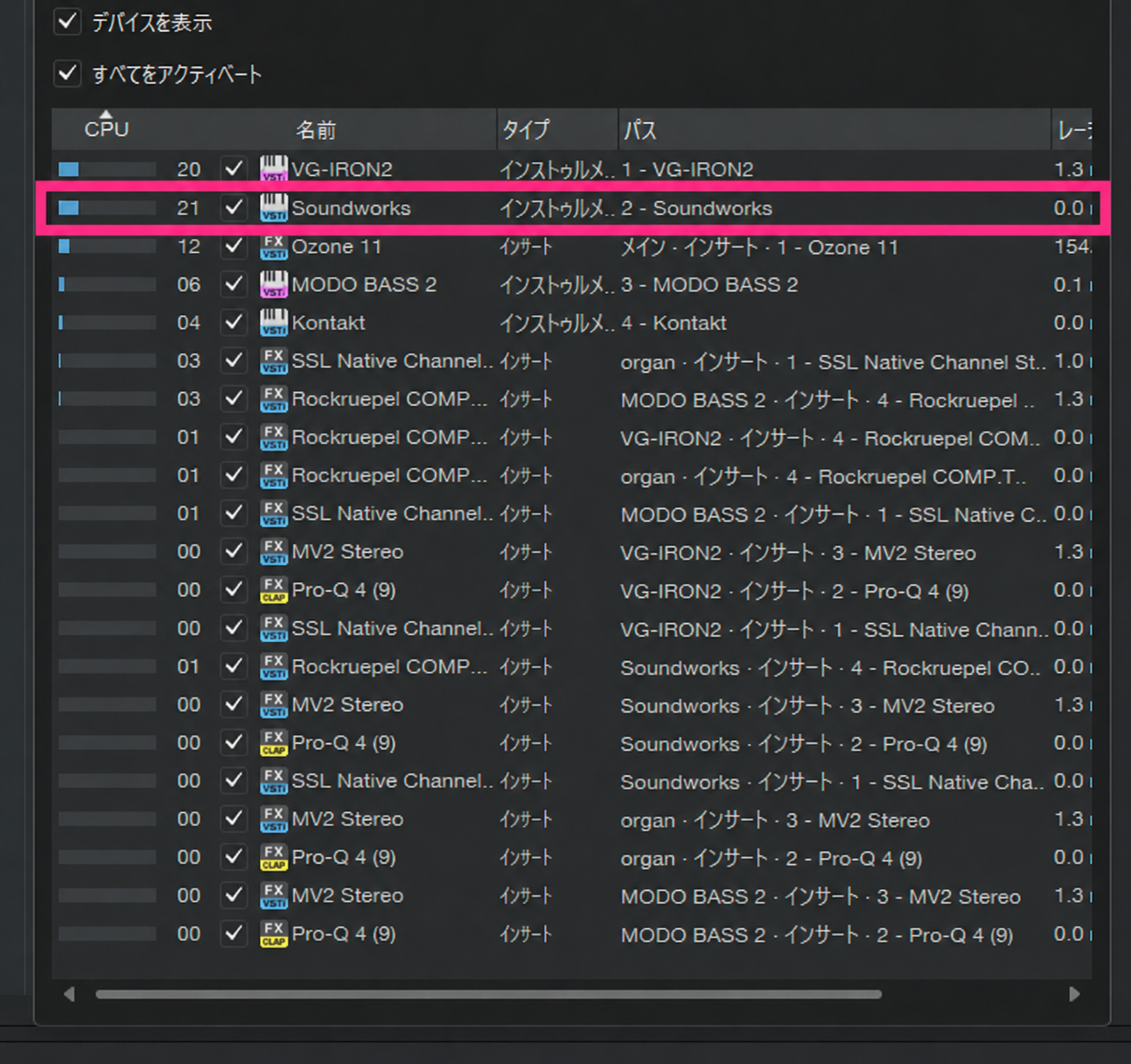Uncheck the すべてをアクティベート checkbox
Image resolution: width=1131 pixels, height=1064 pixels.
[67, 73]
